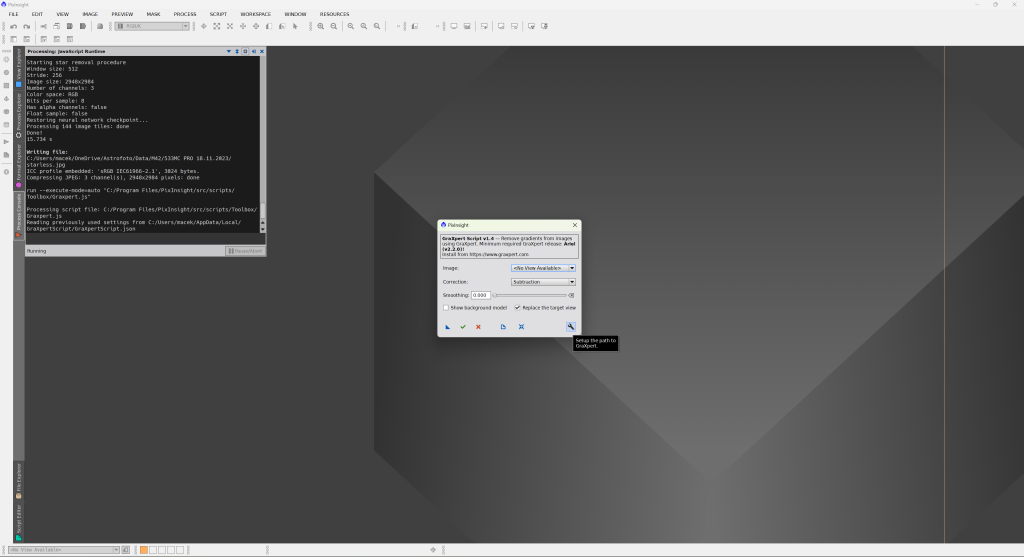Click the reset icon in GraXpert dialog
The image size is (1024, 557).
(521, 327)
